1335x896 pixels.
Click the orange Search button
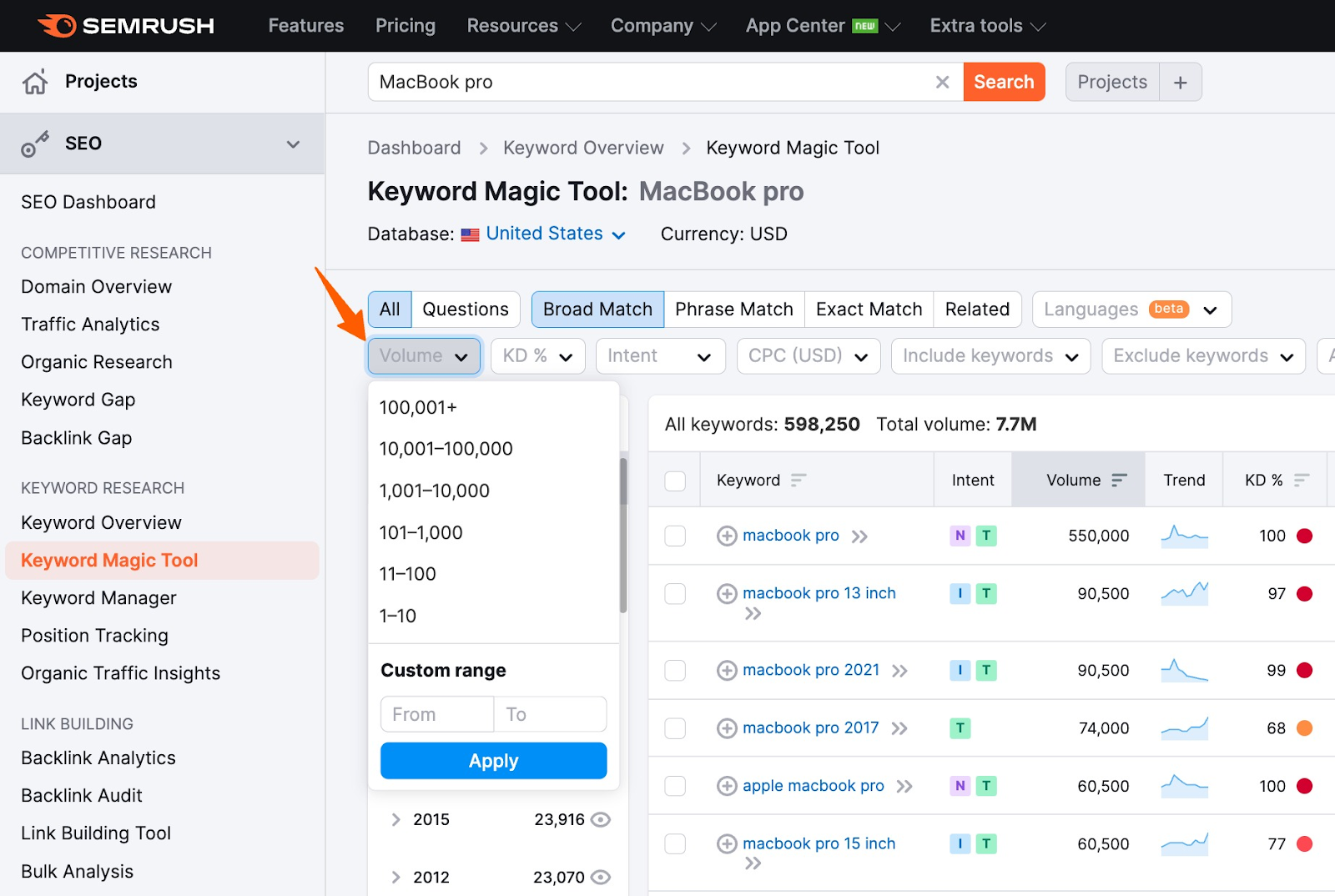(1004, 82)
